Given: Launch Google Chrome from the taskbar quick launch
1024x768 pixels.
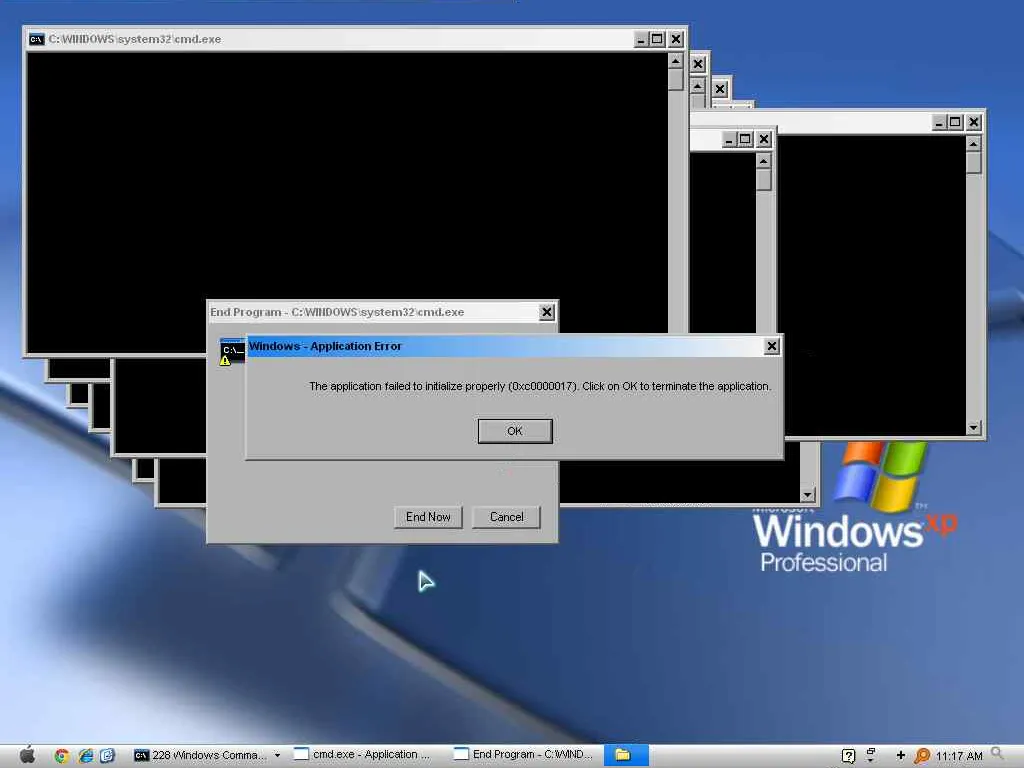Looking at the screenshot, I should tap(62, 756).
